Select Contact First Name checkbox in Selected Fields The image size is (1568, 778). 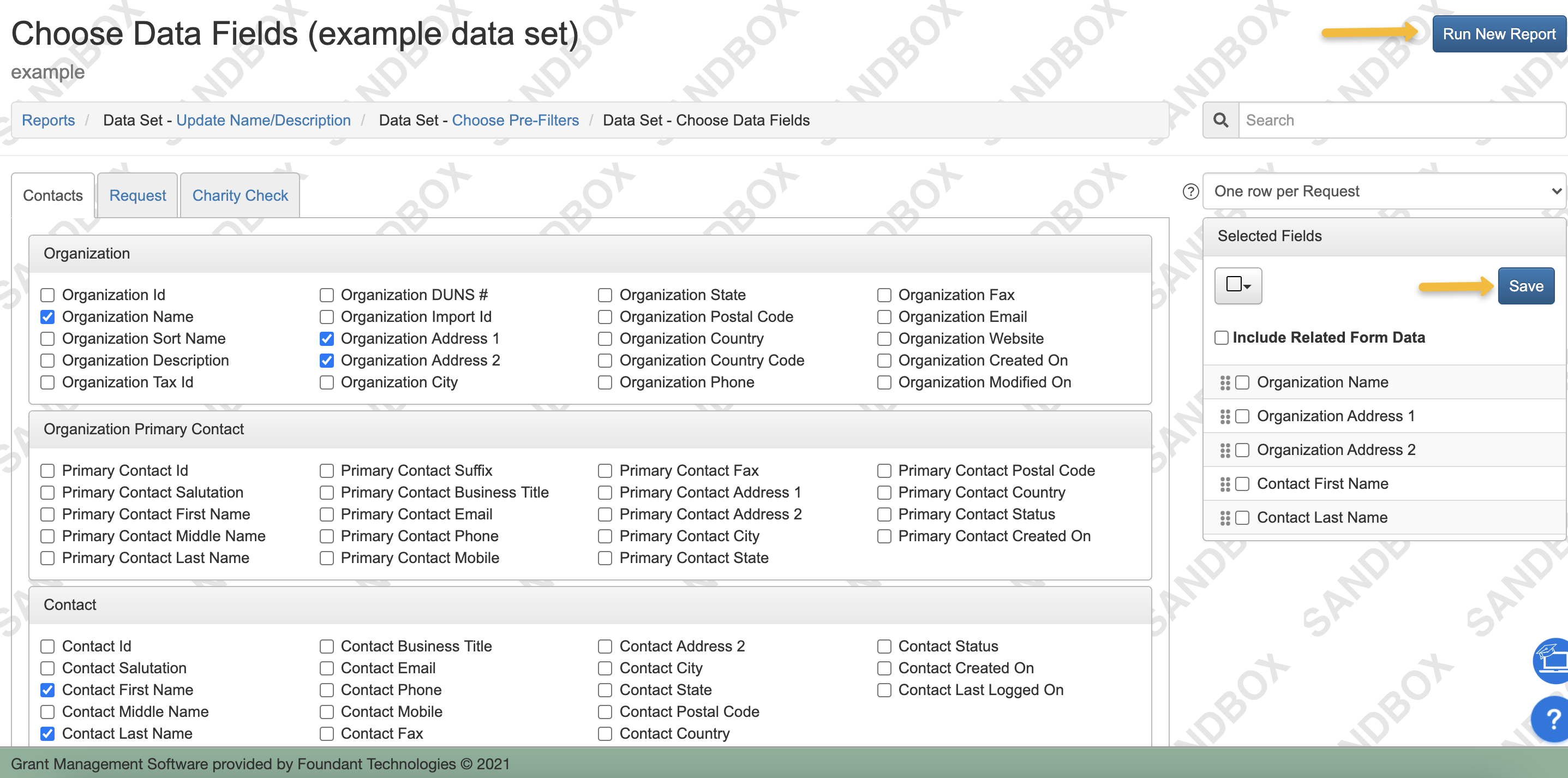(x=1242, y=484)
